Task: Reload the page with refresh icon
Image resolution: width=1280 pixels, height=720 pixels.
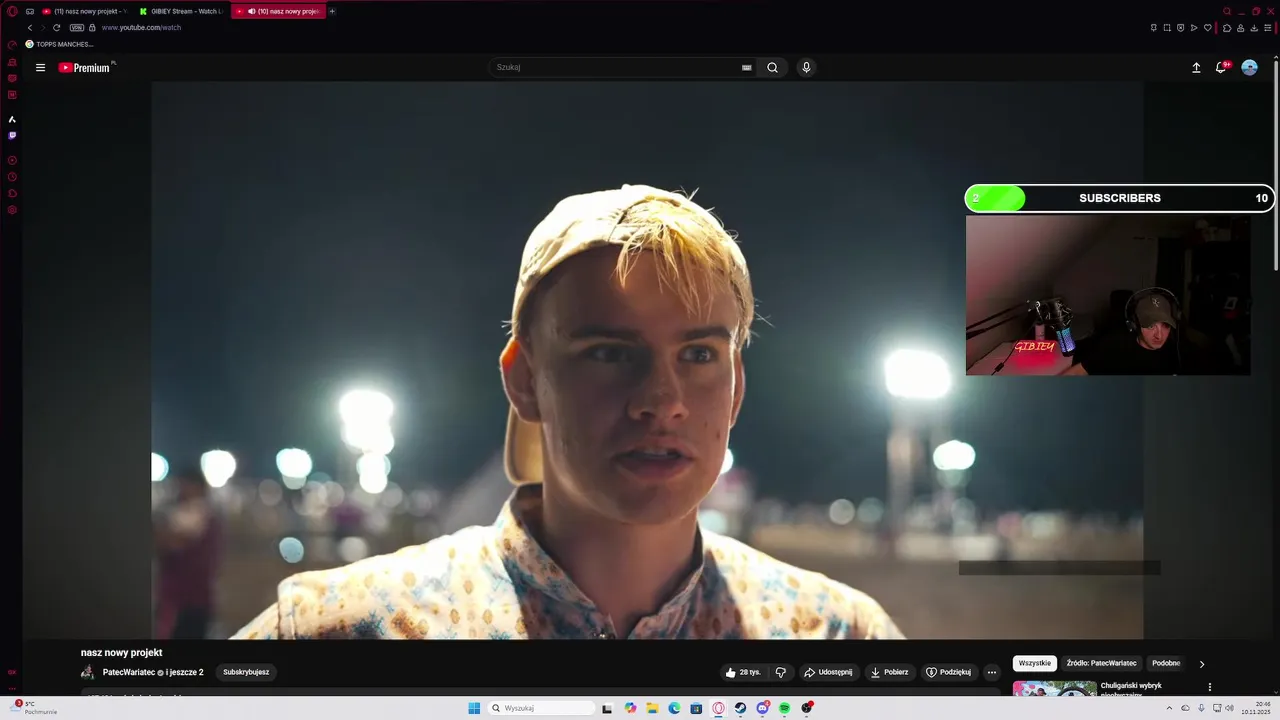Action: point(56,28)
